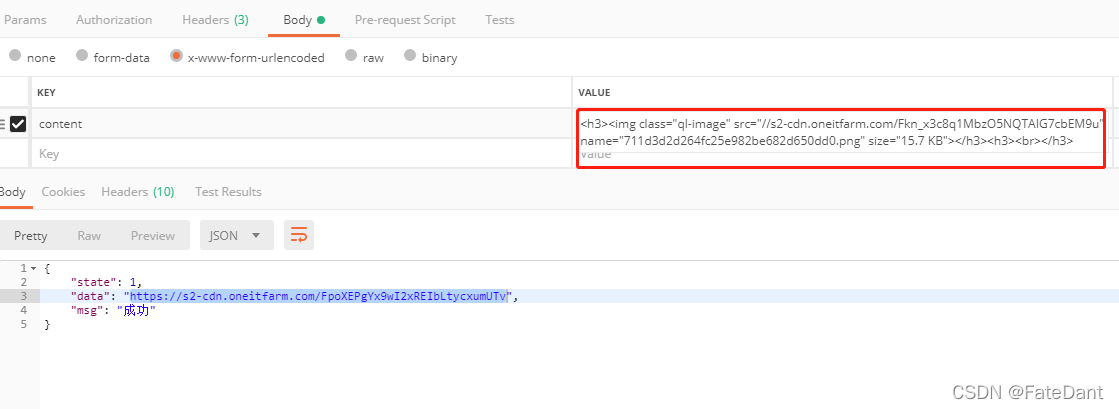Click the s2-cdn.oneitfarm.com data URL
The width and height of the screenshot is (1119, 409).
coord(318,296)
